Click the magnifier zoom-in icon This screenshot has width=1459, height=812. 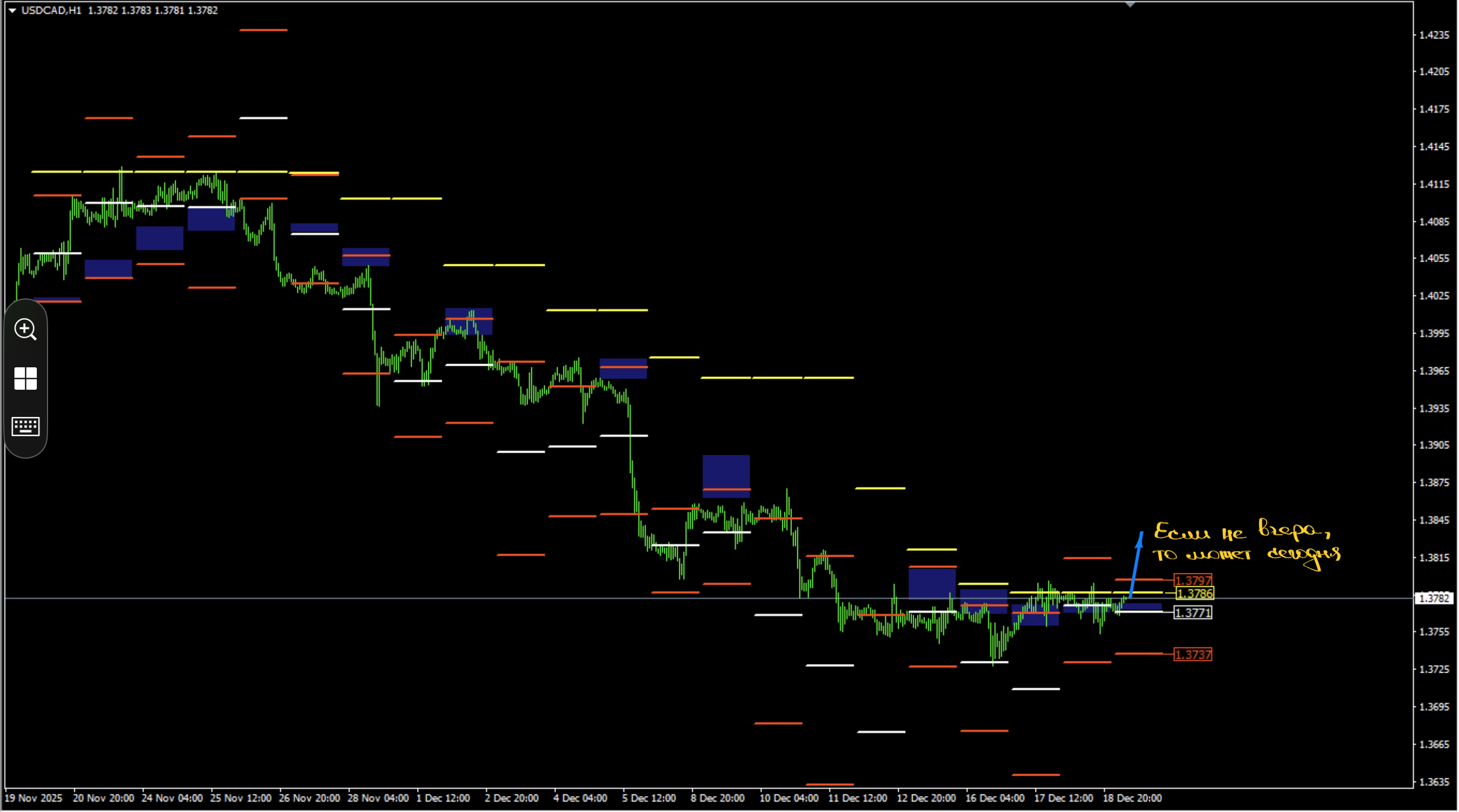[26, 329]
